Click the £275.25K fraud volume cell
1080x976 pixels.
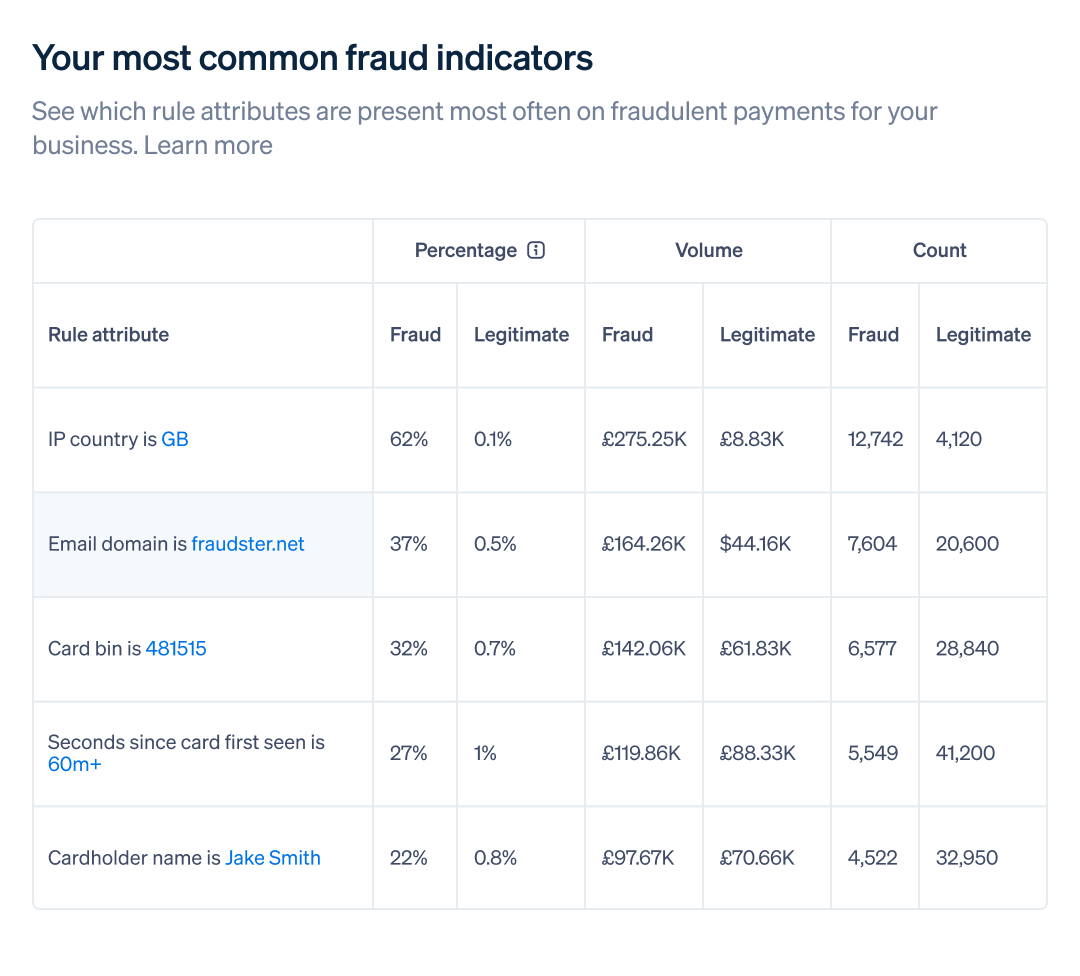pos(644,439)
